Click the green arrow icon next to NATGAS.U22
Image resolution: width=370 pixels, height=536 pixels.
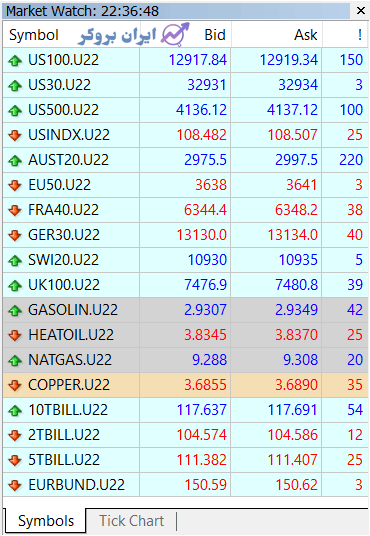pyautogui.click(x=15, y=360)
